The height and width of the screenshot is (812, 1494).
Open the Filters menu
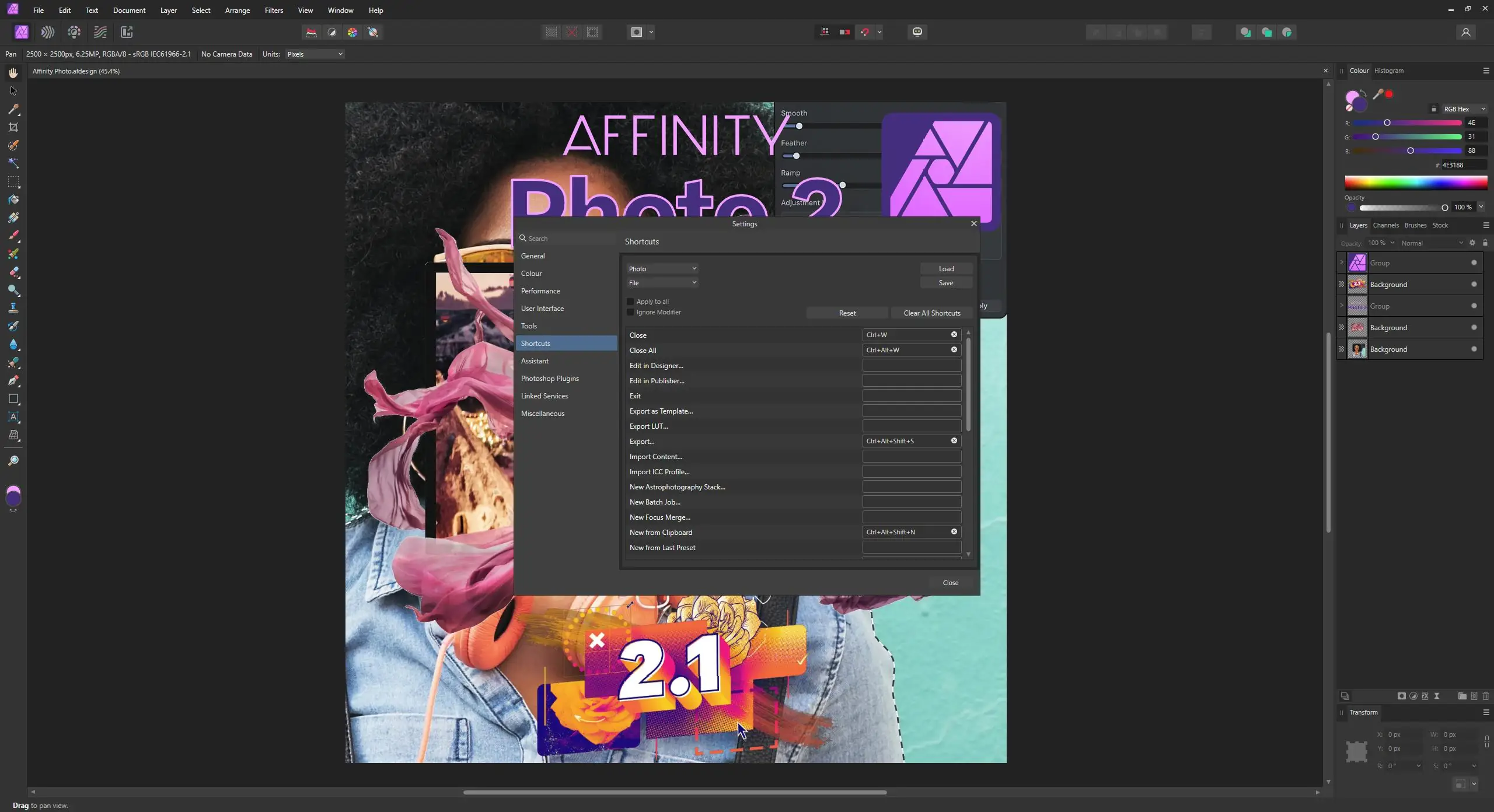click(273, 10)
